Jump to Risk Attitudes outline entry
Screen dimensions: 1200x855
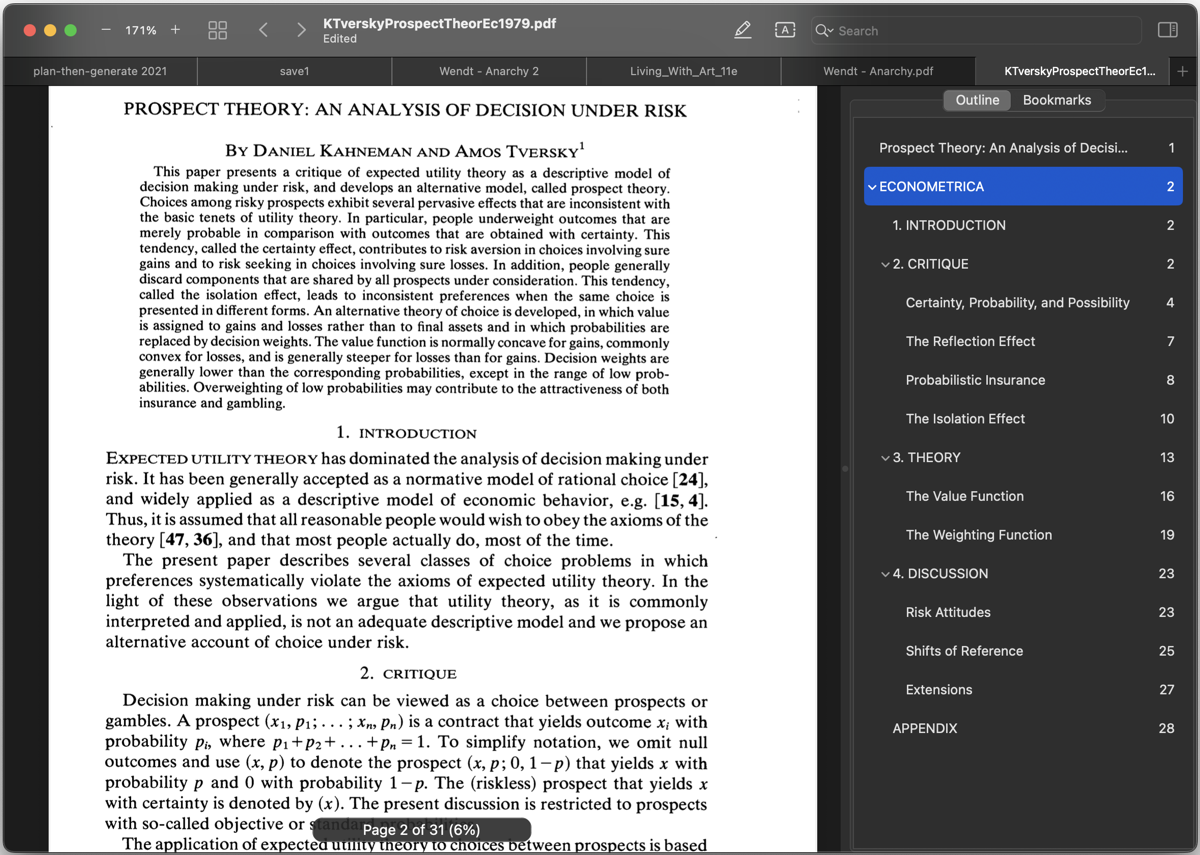[1023, 612]
